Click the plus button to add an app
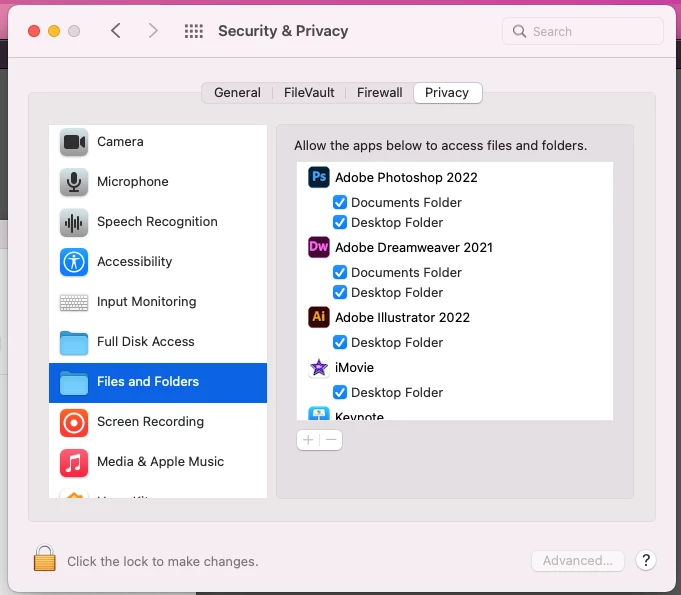Screen dimensions: 681x595 click(308, 440)
